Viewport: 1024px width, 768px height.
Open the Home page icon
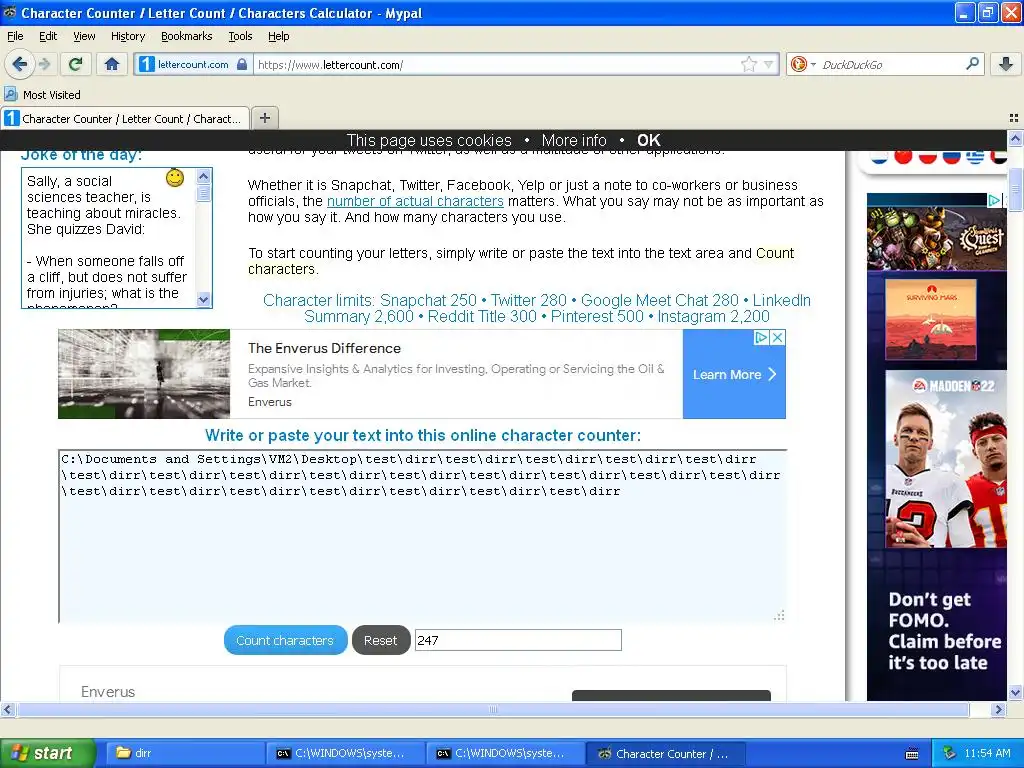tap(112, 64)
